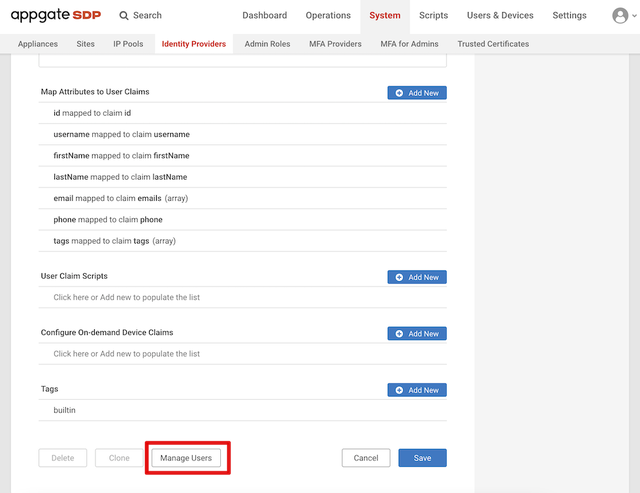Open the Scripts menu
The height and width of the screenshot is (493, 640).
[x=433, y=16]
